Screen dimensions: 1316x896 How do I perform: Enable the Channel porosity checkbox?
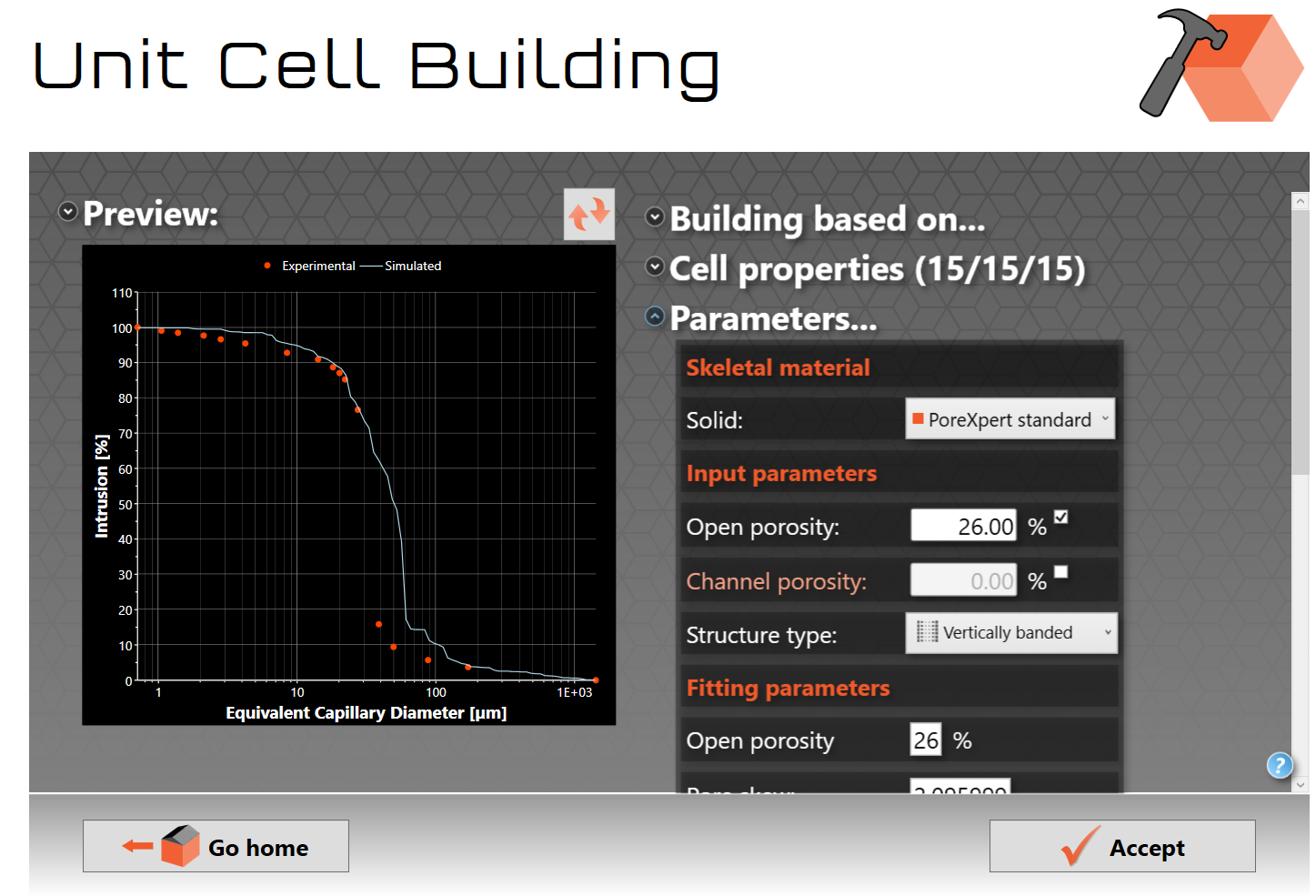pyautogui.click(x=1062, y=570)
